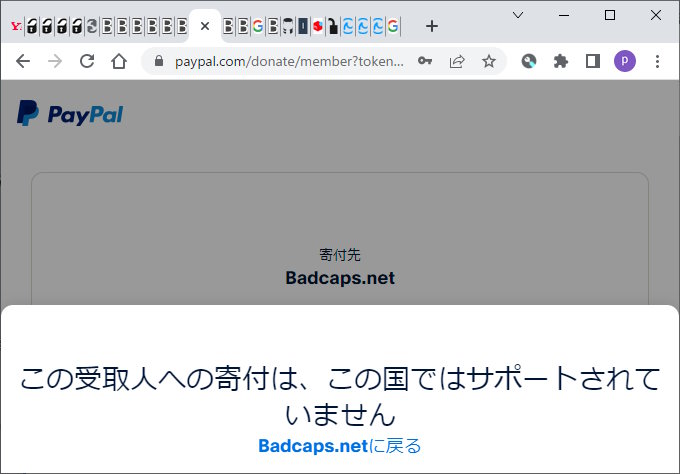Open the Extensions puzzle menu

coord(561,61)
